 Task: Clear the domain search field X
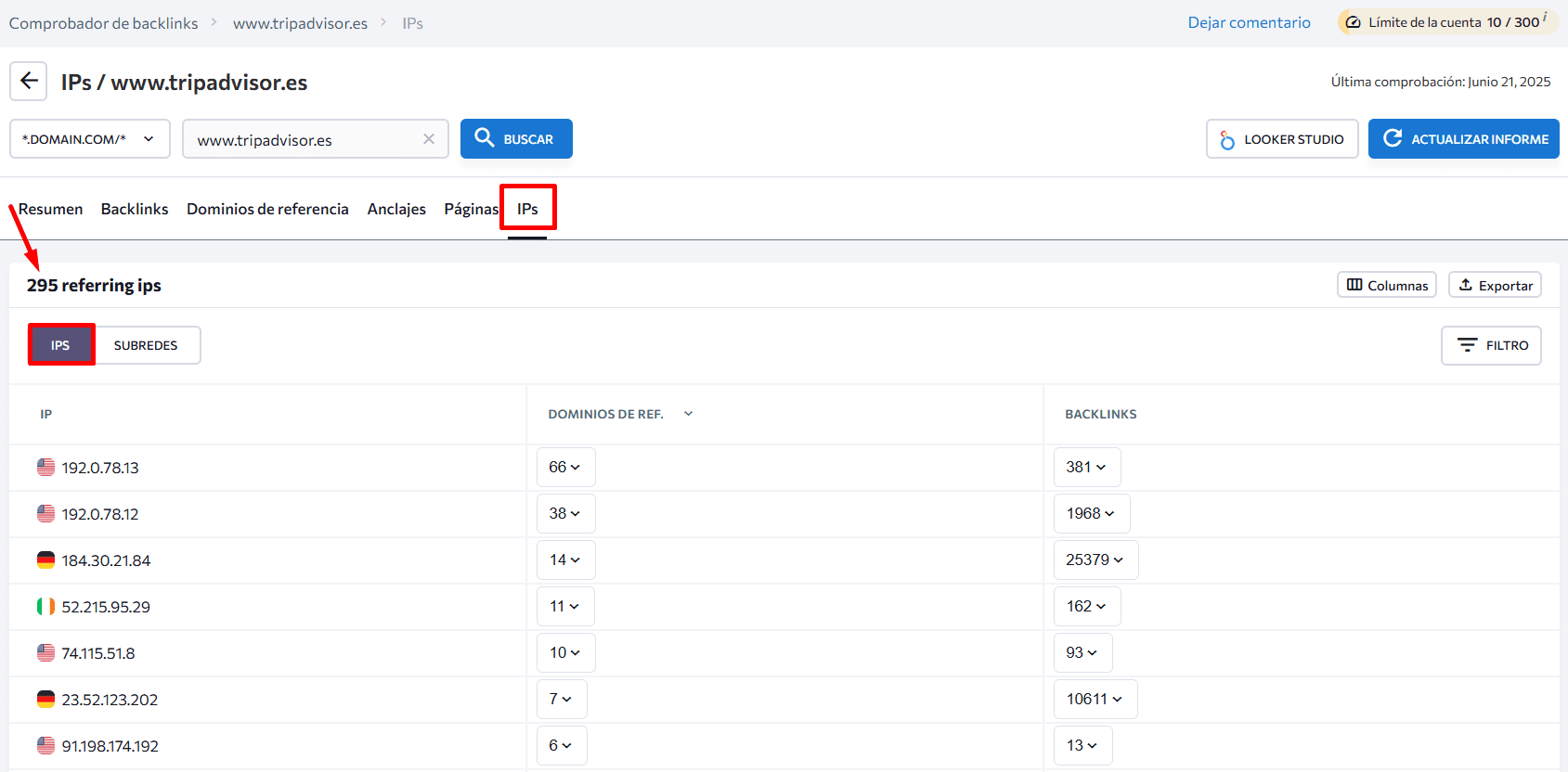coord(429,139)
